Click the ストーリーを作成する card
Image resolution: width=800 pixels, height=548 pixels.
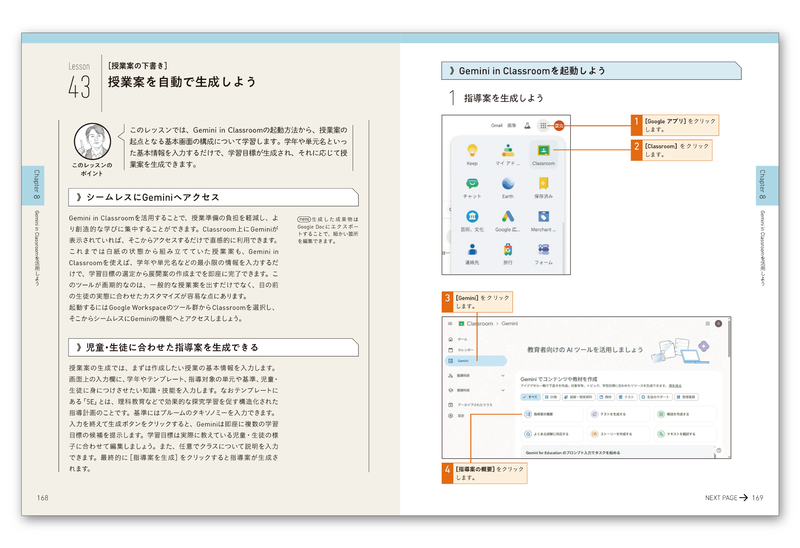tap(618, 434)
